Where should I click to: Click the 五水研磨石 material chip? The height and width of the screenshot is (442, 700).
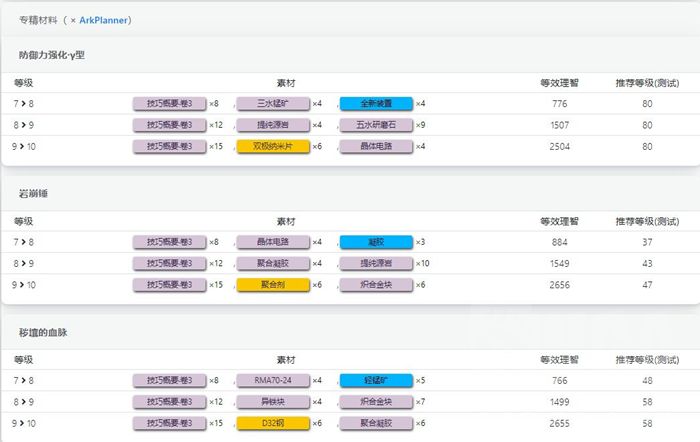point(376,125)
